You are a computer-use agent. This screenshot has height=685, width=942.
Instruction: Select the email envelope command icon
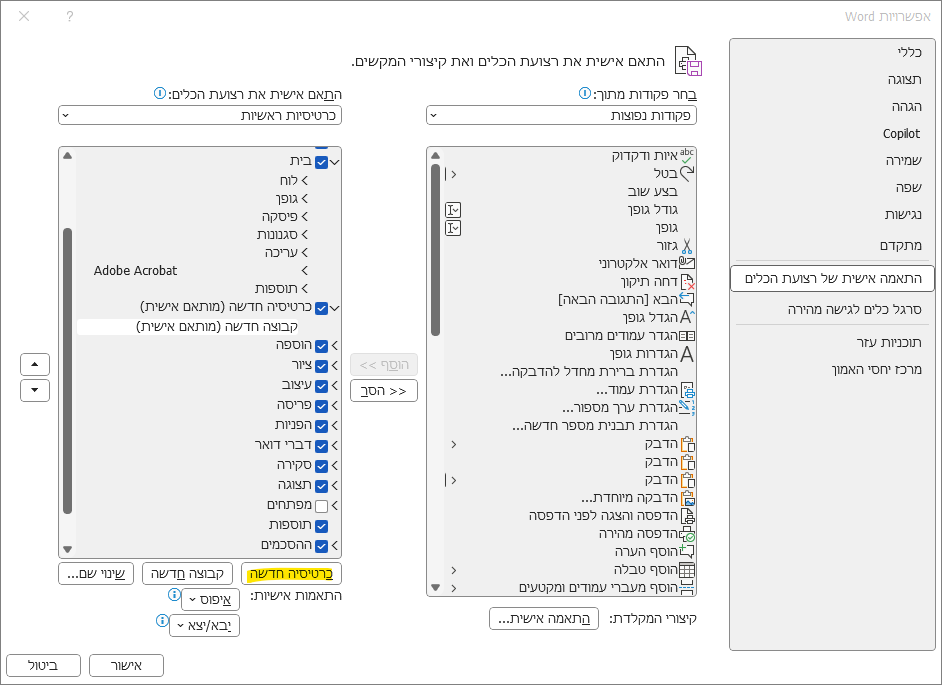(686, 263)
